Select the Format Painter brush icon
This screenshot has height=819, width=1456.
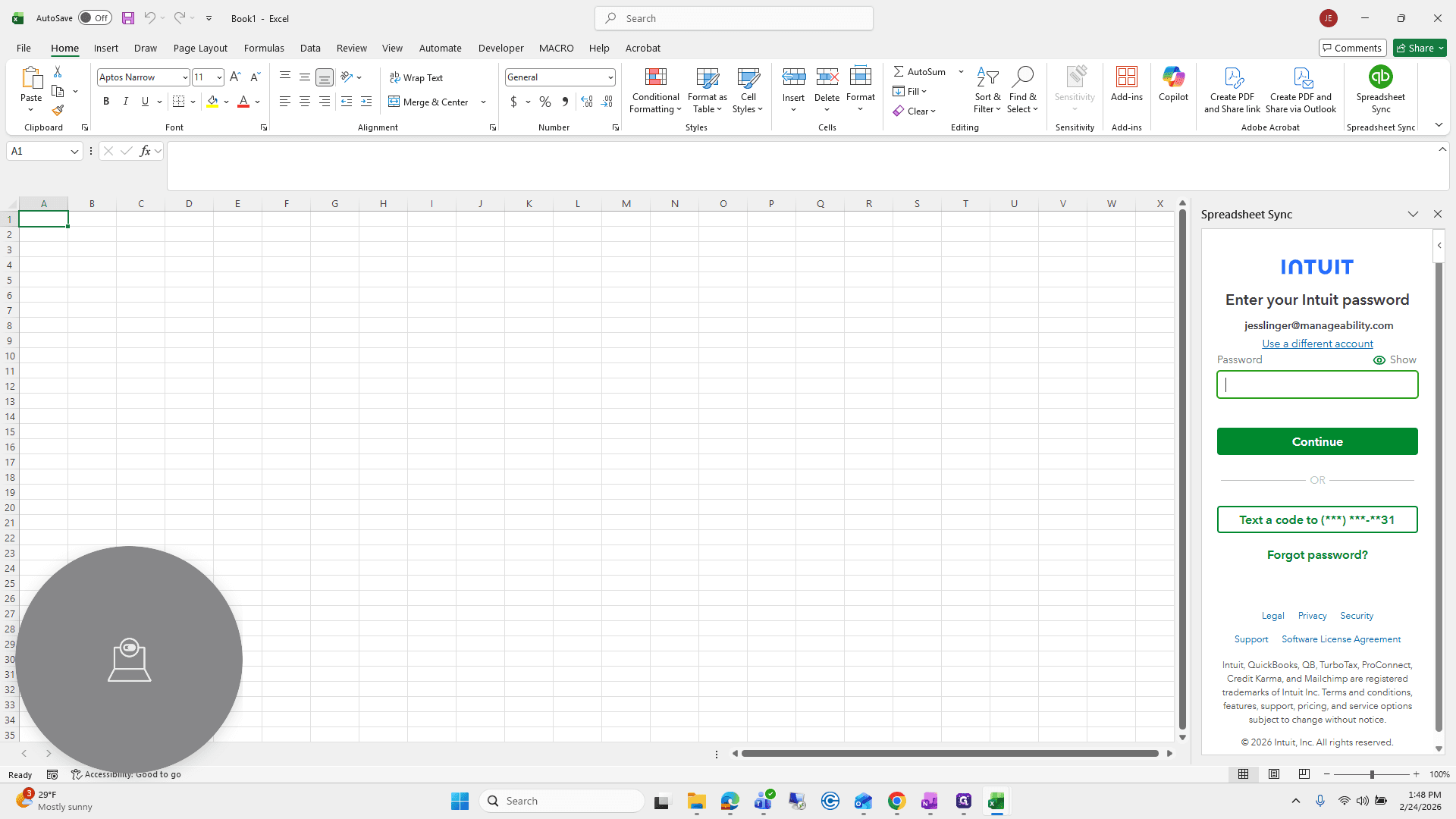tap(58, 111)
